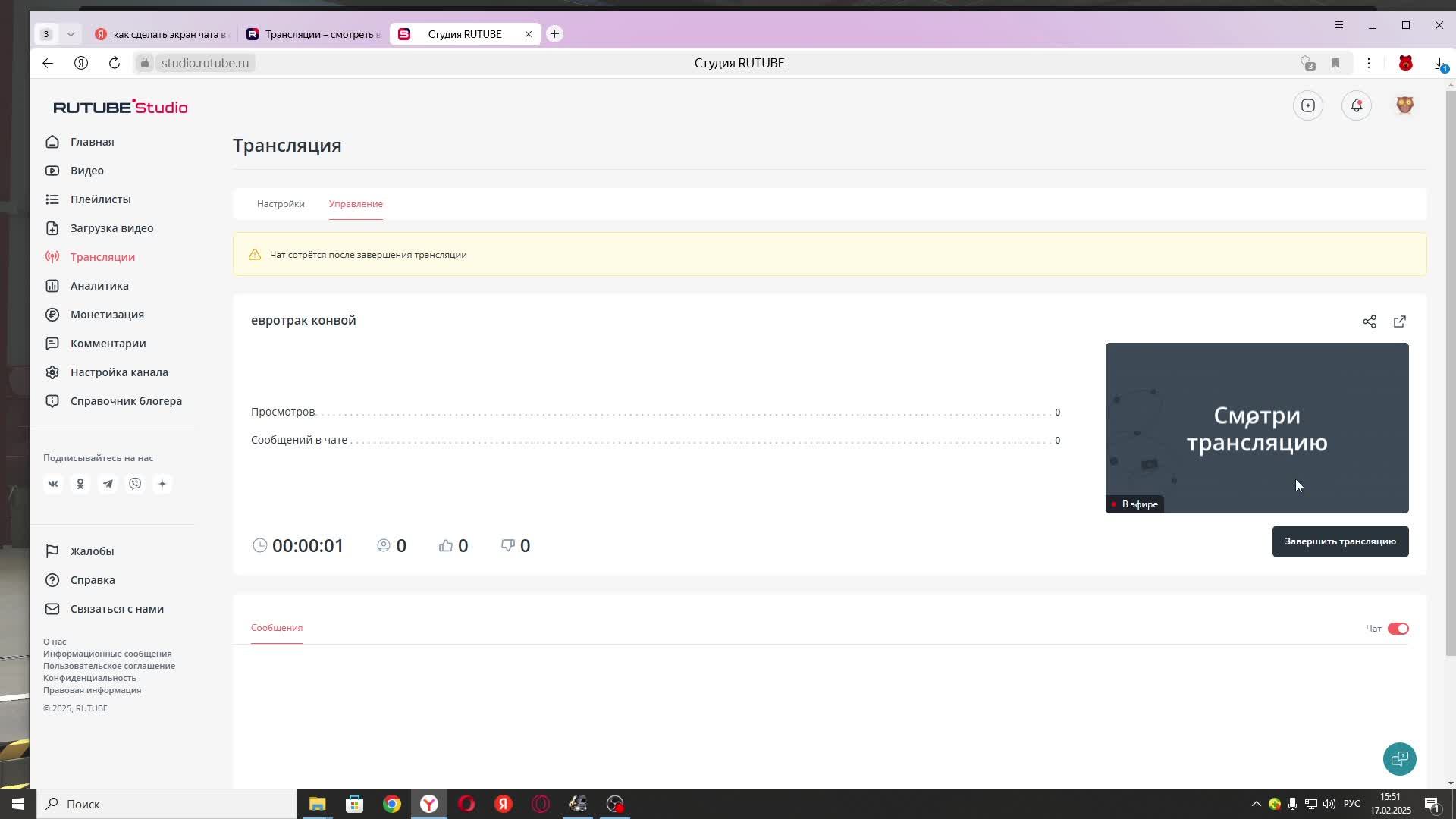Screen dimensions: 1456x819
Task: Open File Explorer from taskbar
Action: [x=317, y=804]
